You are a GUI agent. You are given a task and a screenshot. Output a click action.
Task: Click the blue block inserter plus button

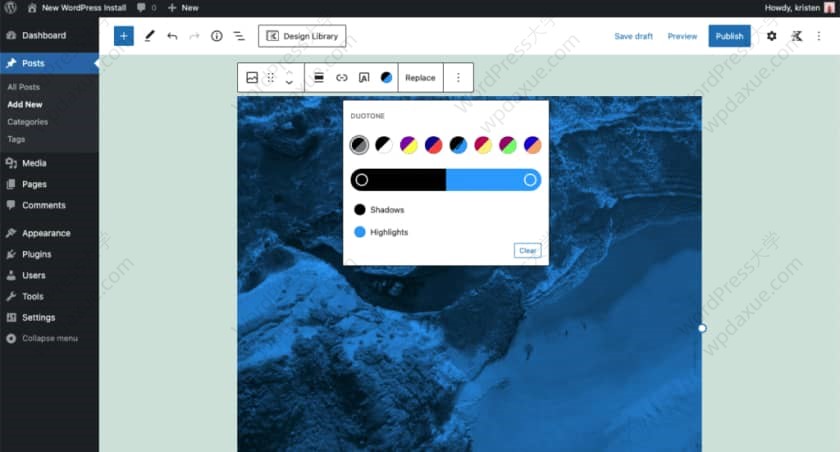click(123, 36)
